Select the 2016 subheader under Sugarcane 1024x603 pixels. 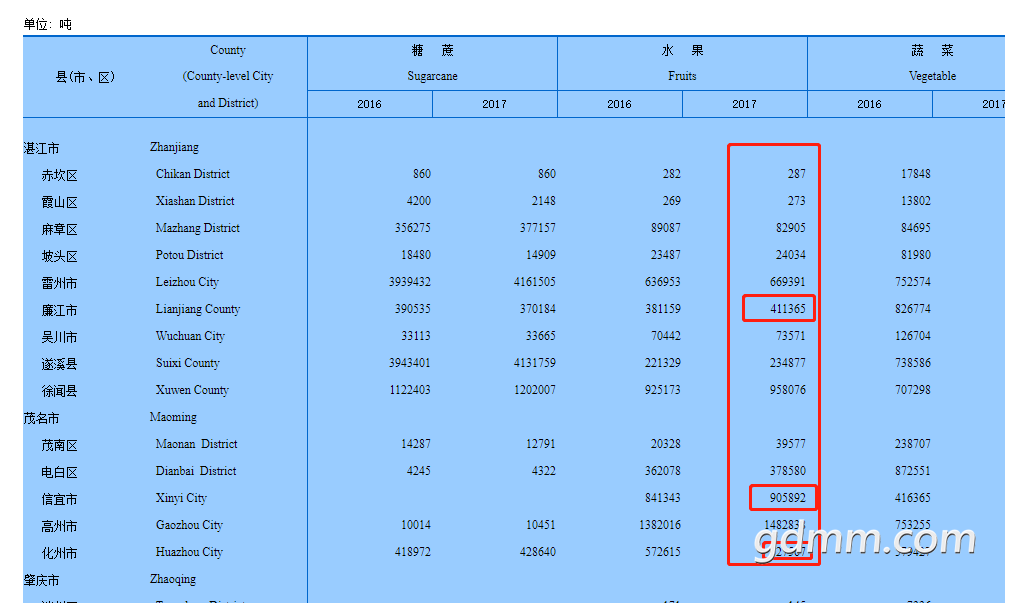click(x=369, y=104)
